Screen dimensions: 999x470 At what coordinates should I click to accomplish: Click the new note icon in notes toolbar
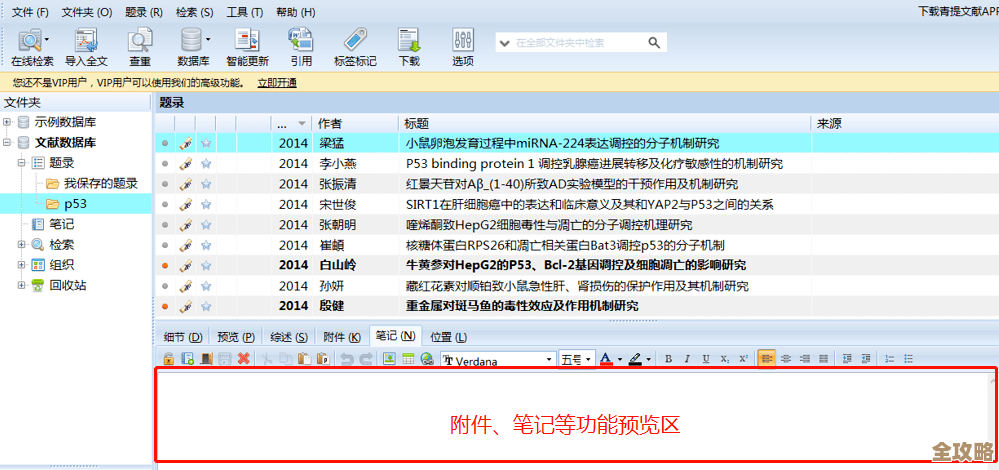(187, 359)
